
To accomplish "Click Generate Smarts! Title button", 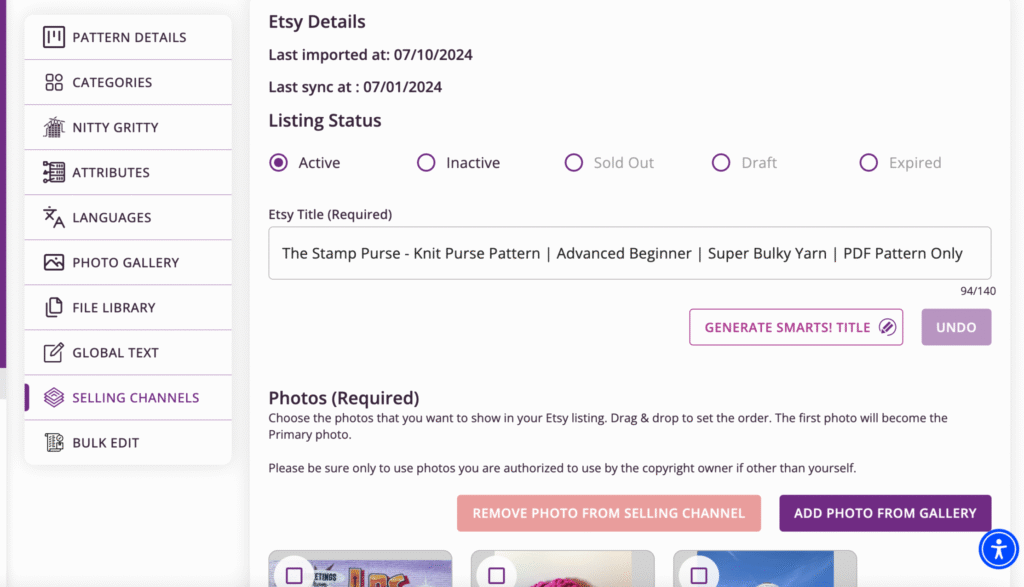I will [x=795, y=327].
